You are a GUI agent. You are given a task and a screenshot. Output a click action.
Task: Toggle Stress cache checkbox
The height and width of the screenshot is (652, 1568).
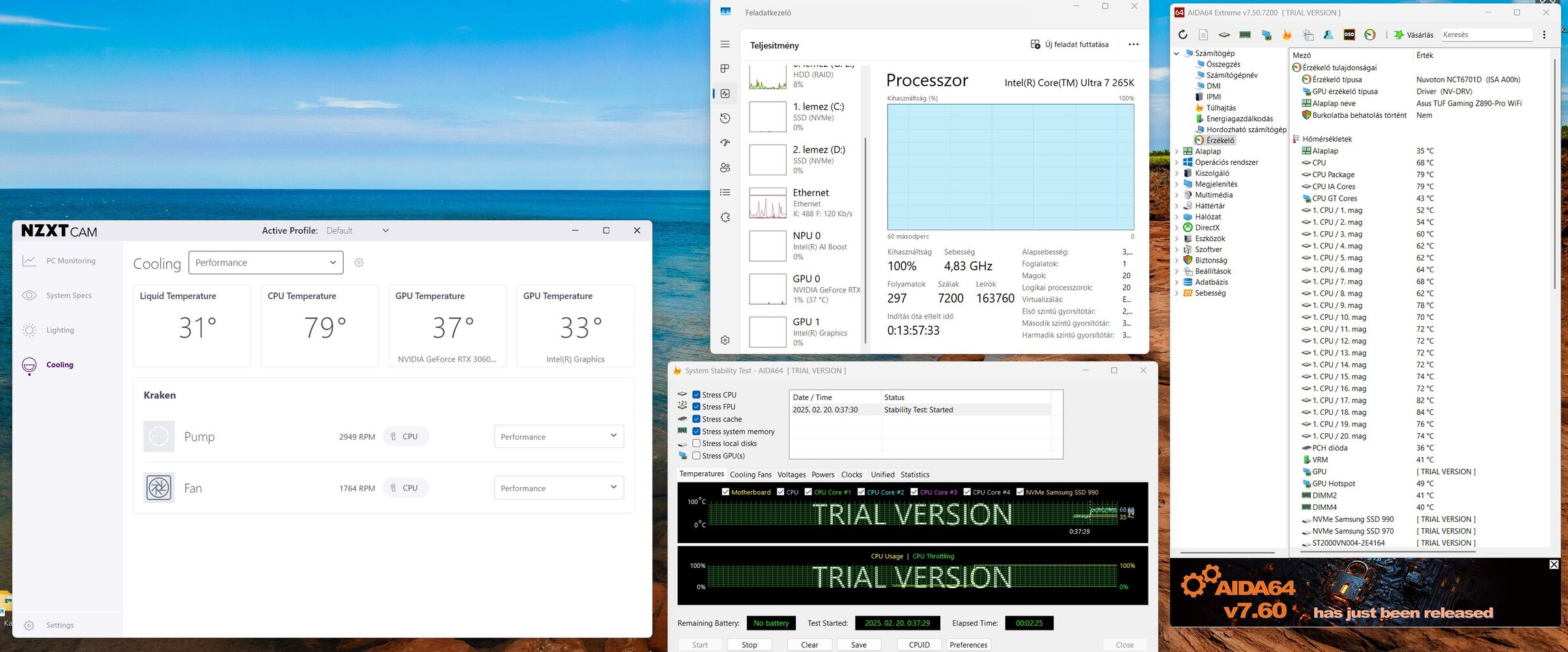[696, 419]
